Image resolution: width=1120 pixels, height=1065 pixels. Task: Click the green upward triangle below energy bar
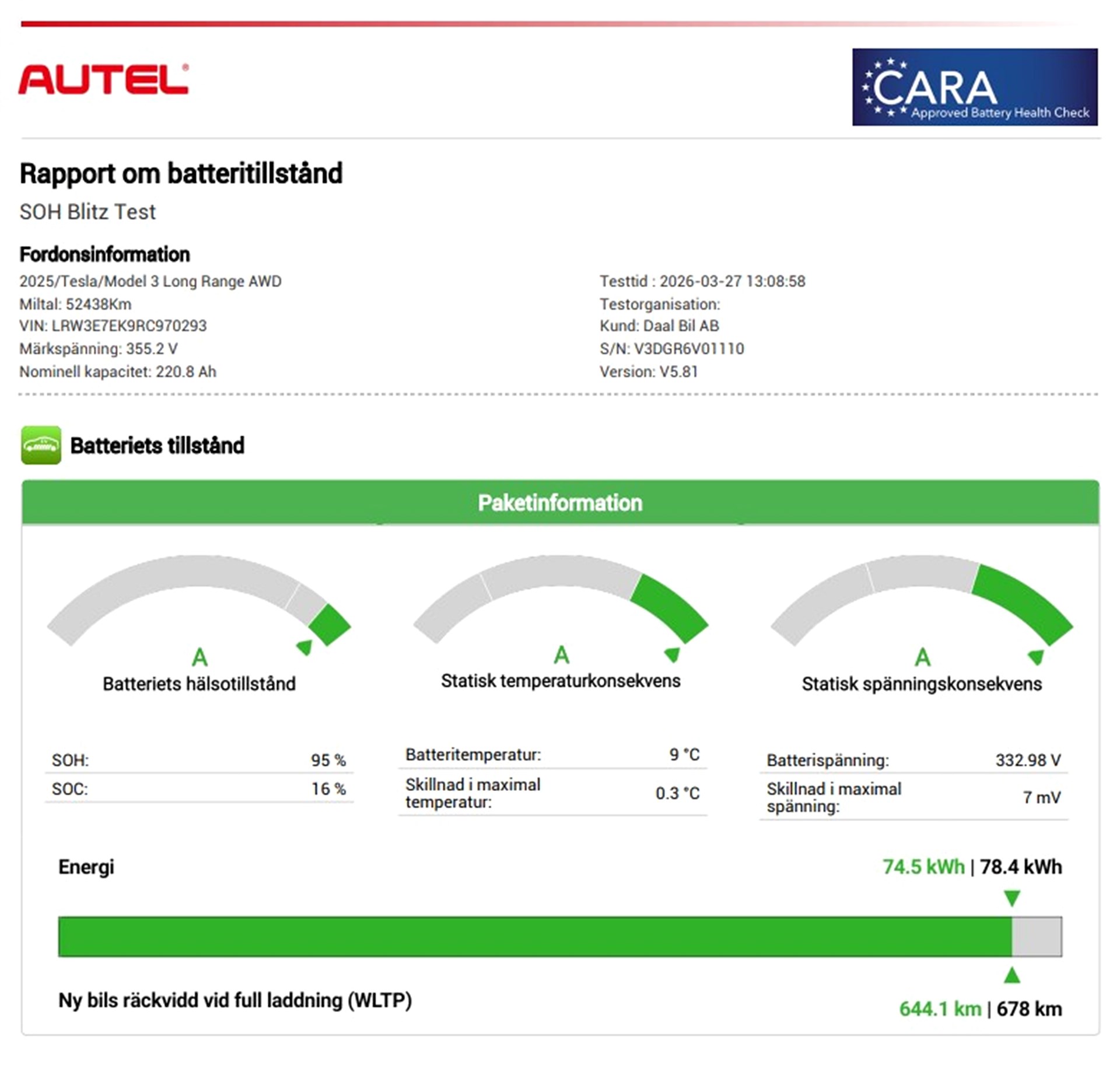click(1012, 975)
